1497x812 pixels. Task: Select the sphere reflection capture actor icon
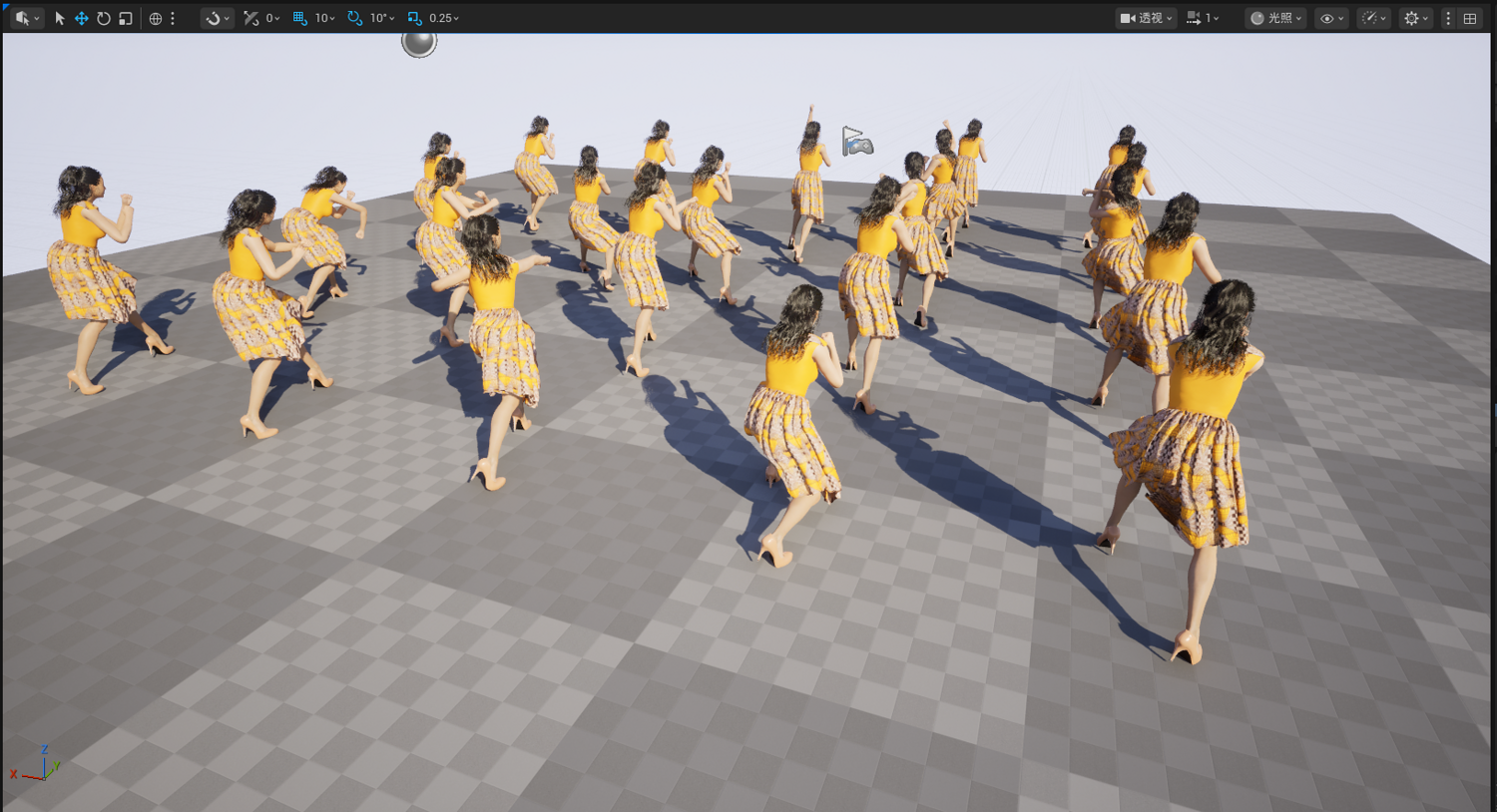pyautogui.click(x=419, y=42)
